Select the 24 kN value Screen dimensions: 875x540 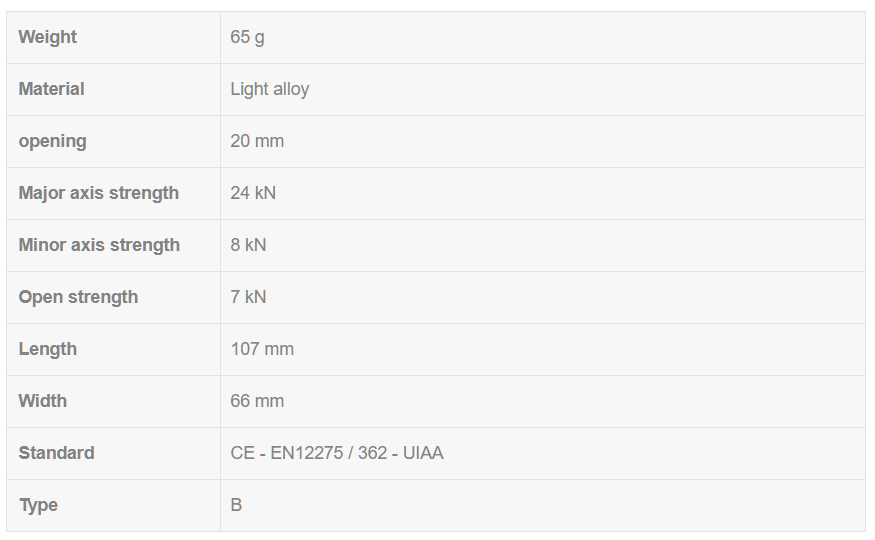pyautogui.click(x=253, y=193)
